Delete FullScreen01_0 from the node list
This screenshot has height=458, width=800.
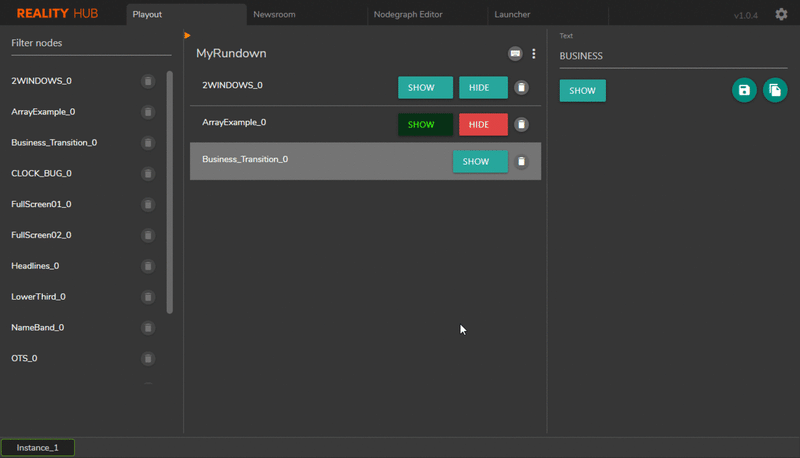(x=148, y=205)
